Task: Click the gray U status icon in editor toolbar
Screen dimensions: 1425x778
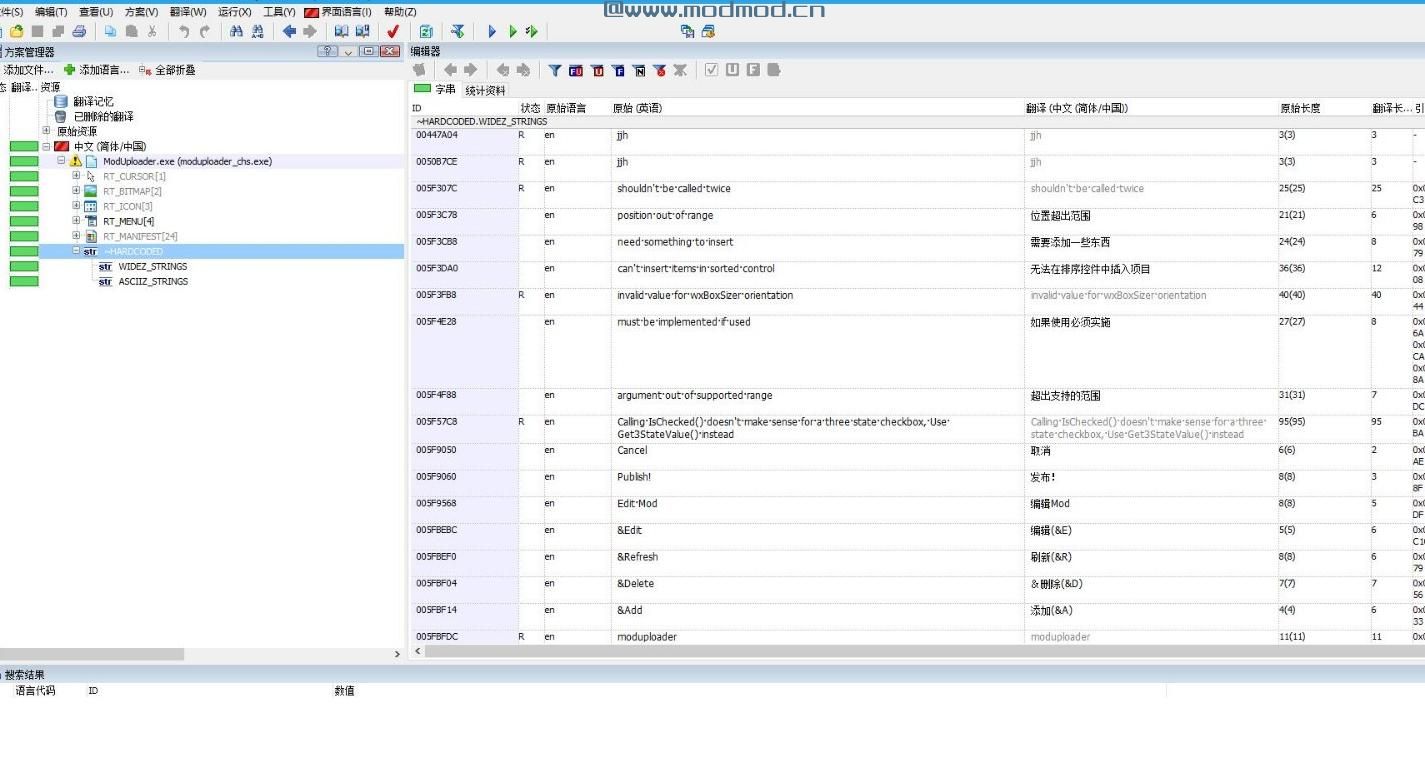Action: click(x=733, y=70)
